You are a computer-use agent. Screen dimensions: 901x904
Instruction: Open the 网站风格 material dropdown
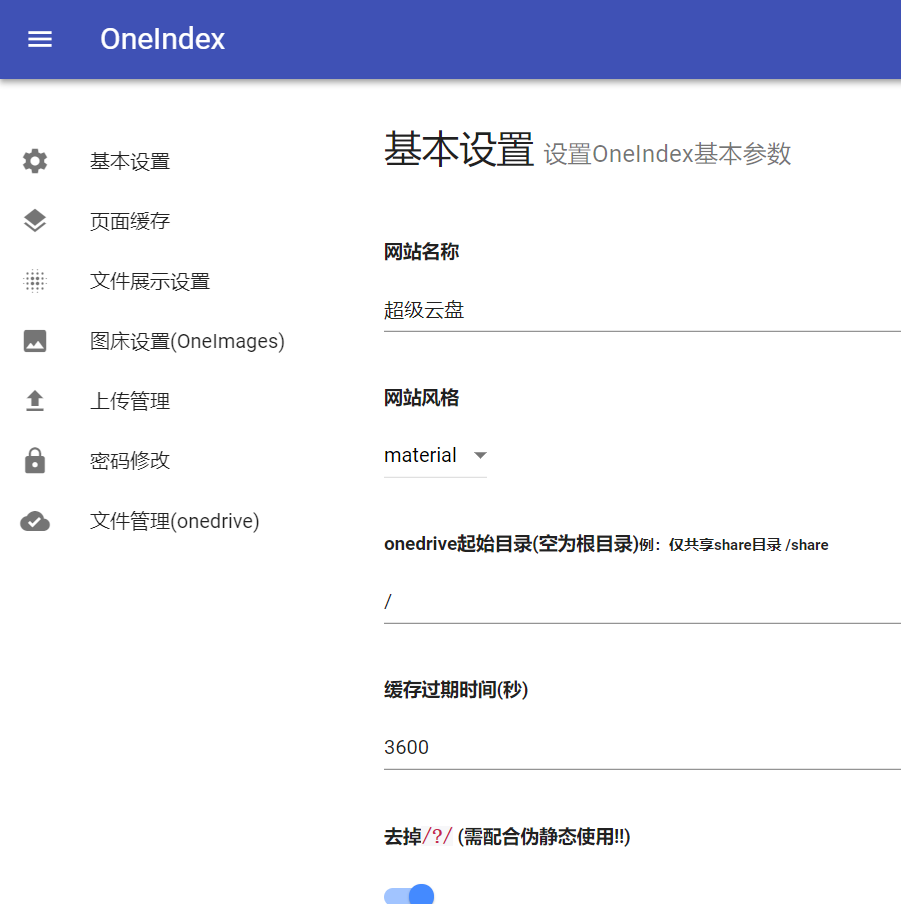click(x=435, y=455)
